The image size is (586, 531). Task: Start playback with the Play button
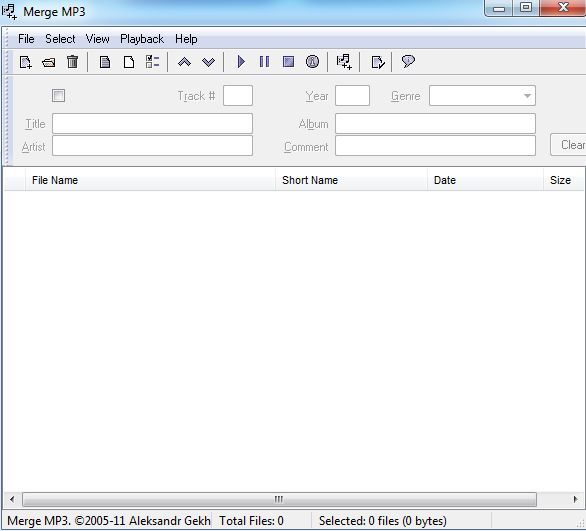pyautogui.click(x=241, y=62)
